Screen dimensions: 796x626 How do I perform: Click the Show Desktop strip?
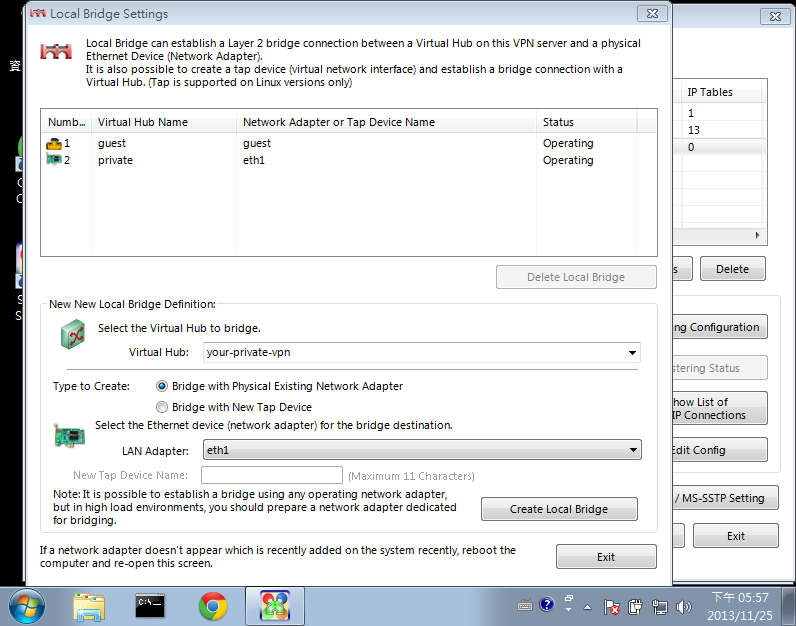pos(788,606)
